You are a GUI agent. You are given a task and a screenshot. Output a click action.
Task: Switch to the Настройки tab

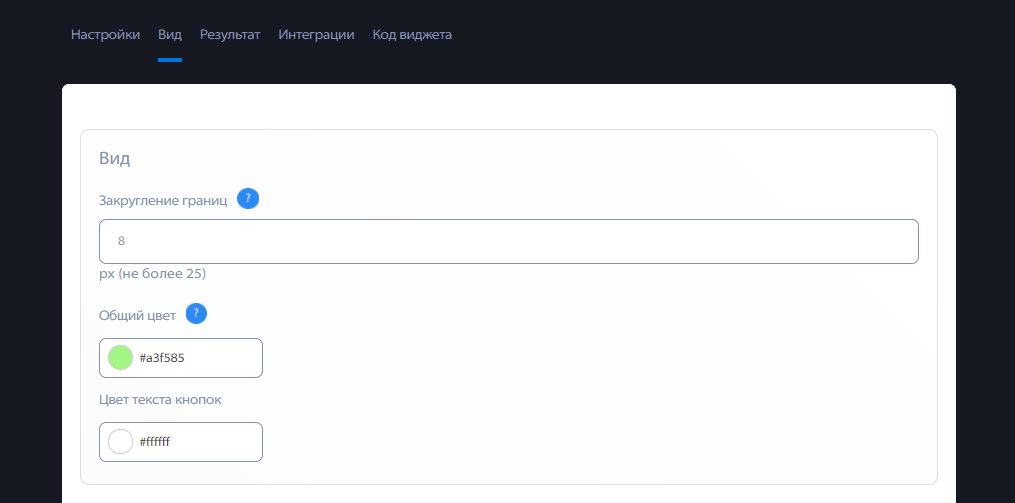point(106,35)
